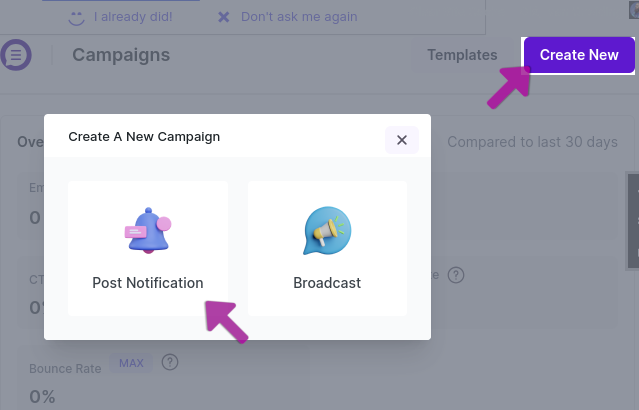This screenshot has height=410, width=639.
Task: Click the smiley face icon
Action: click(x=76, y=18)
